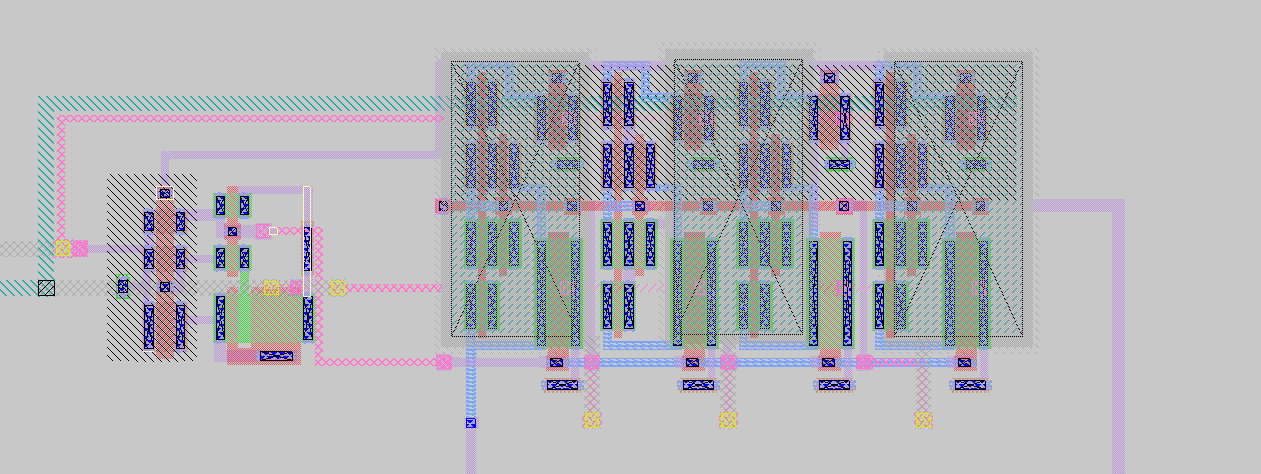Click the green-outlined contact left of hatched cell
Screen dimensions: 1261x474
tap(123, 286)
